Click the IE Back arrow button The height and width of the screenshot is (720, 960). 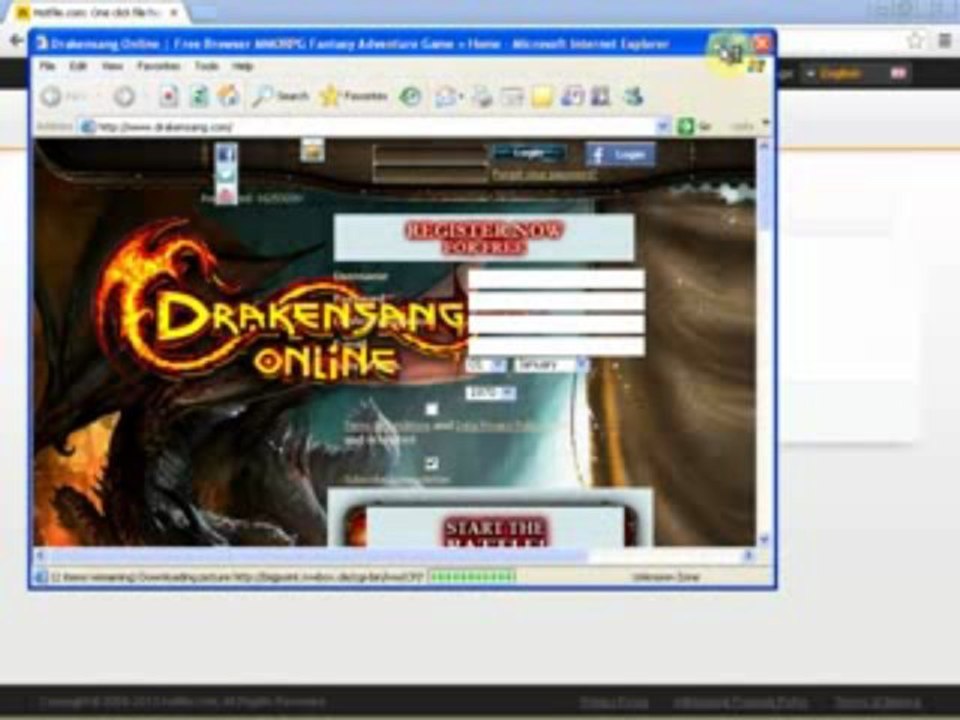click(51, 96)
